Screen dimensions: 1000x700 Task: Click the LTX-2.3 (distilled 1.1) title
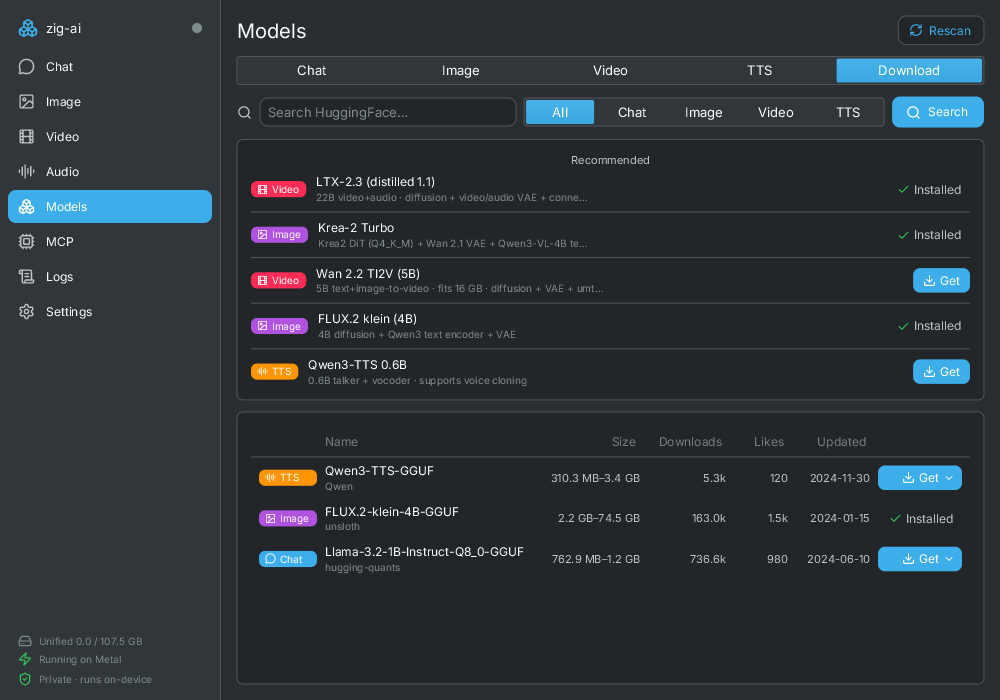(376, 182)
